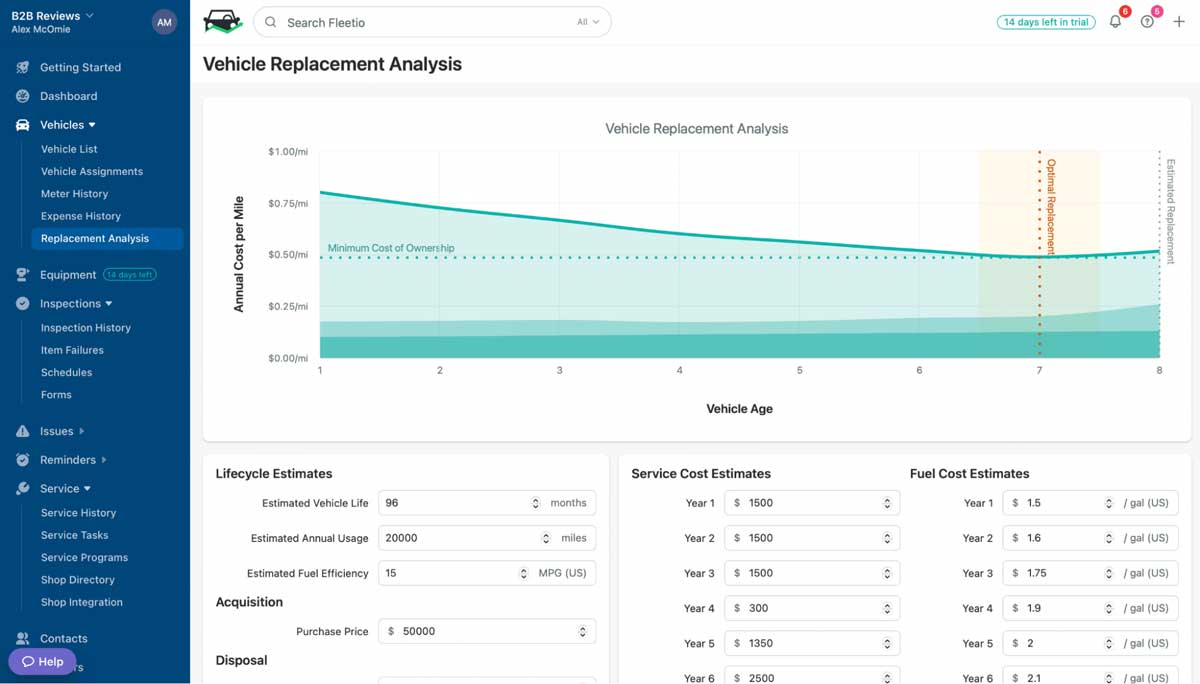Click the Fleetio car logo
This screenshot has height=684, width=1200.
(x=222, y=21)
